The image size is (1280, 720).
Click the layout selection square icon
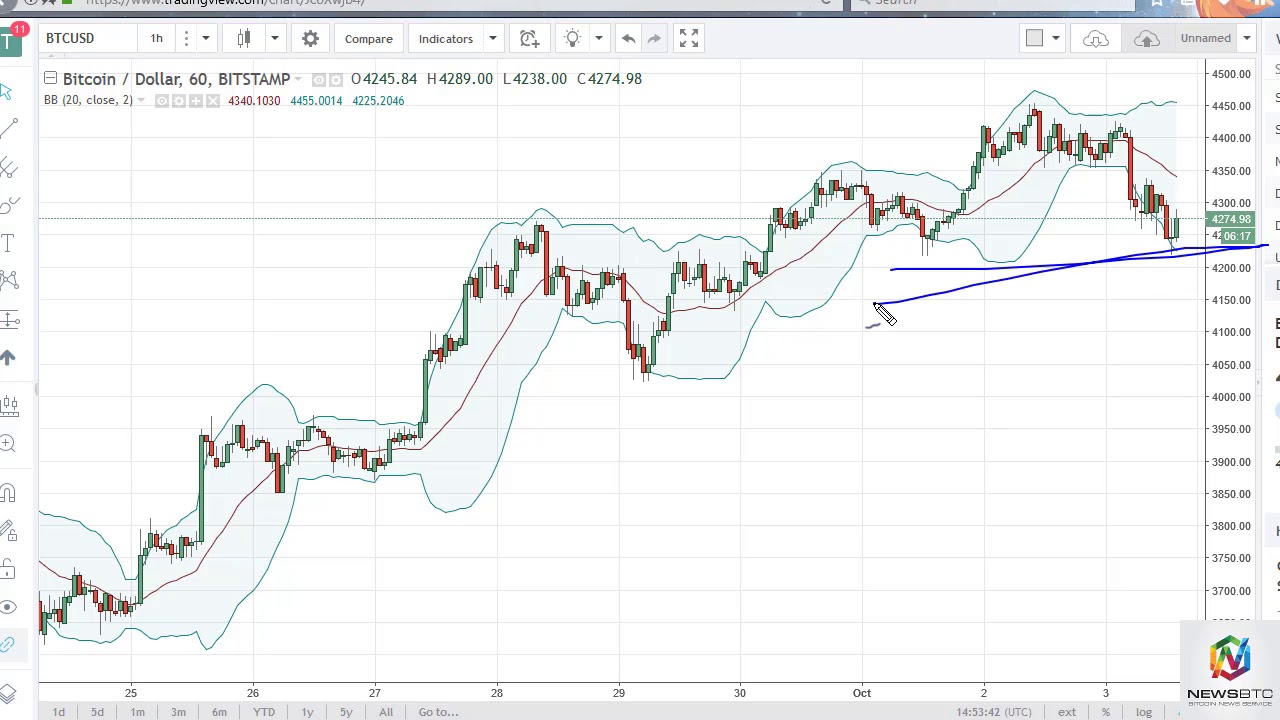(x=1034, y=38)
